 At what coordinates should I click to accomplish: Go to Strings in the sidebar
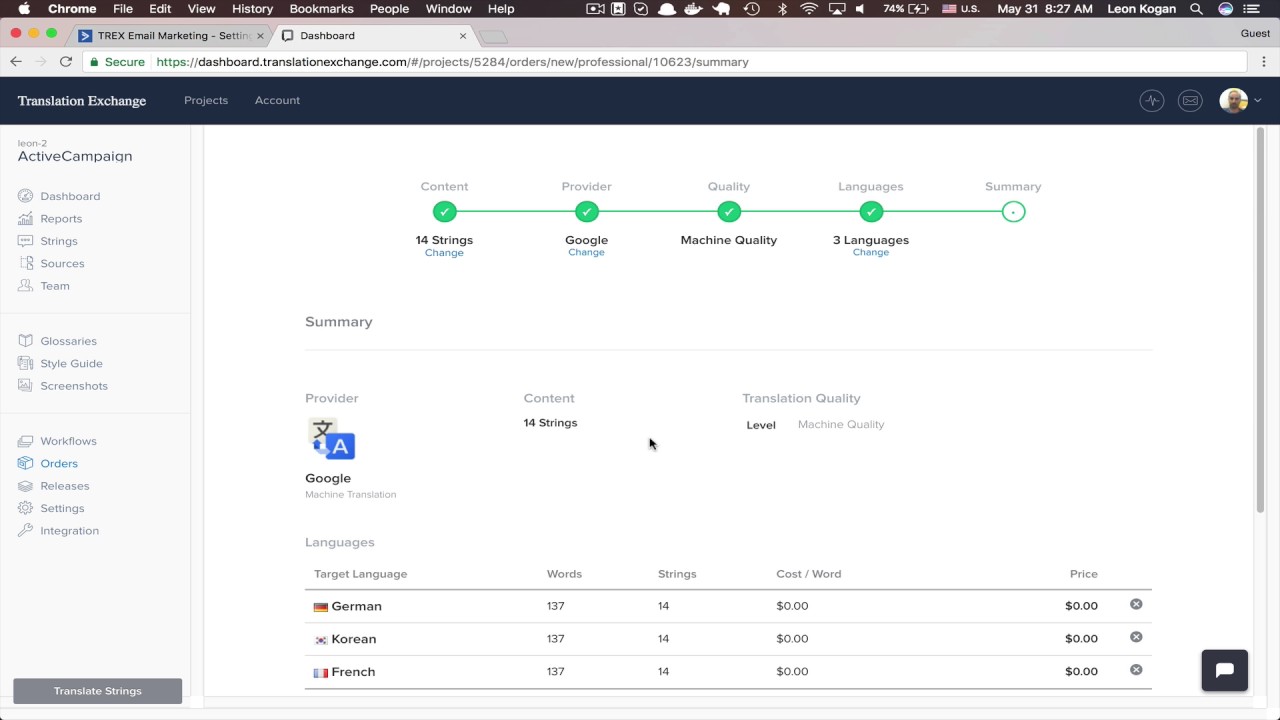pos(59,241)
